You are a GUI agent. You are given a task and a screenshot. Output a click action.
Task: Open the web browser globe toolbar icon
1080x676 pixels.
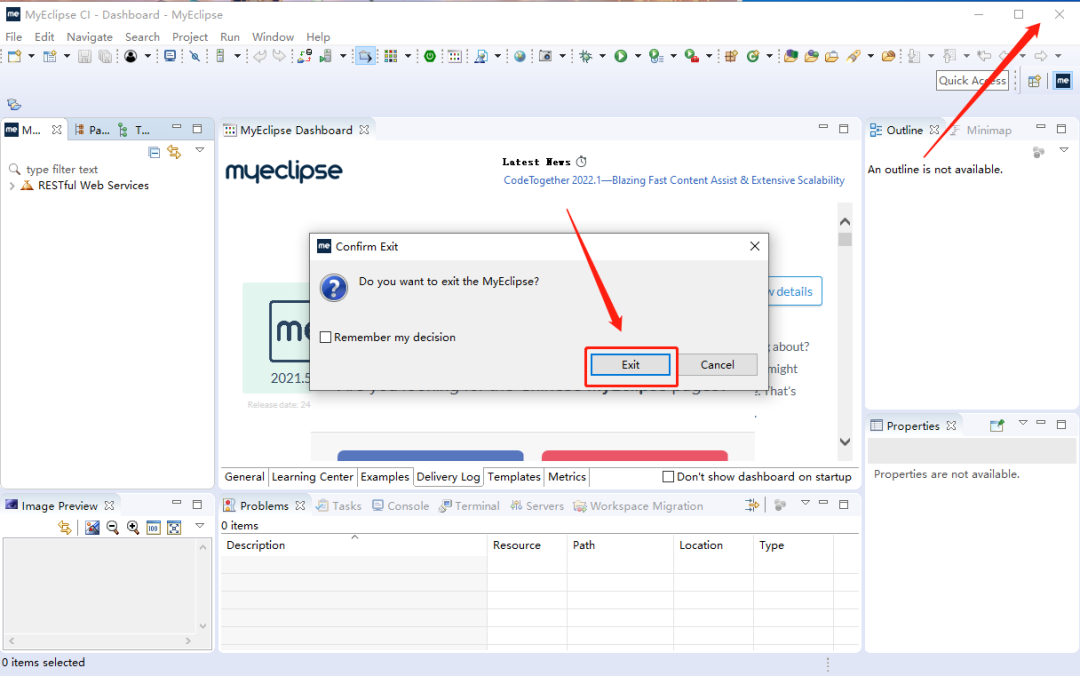[520, 57]
